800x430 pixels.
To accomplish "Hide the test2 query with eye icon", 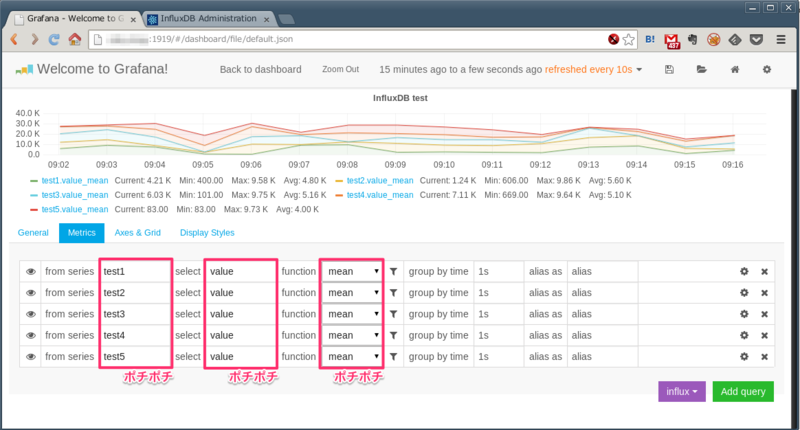I will [31, 293].
